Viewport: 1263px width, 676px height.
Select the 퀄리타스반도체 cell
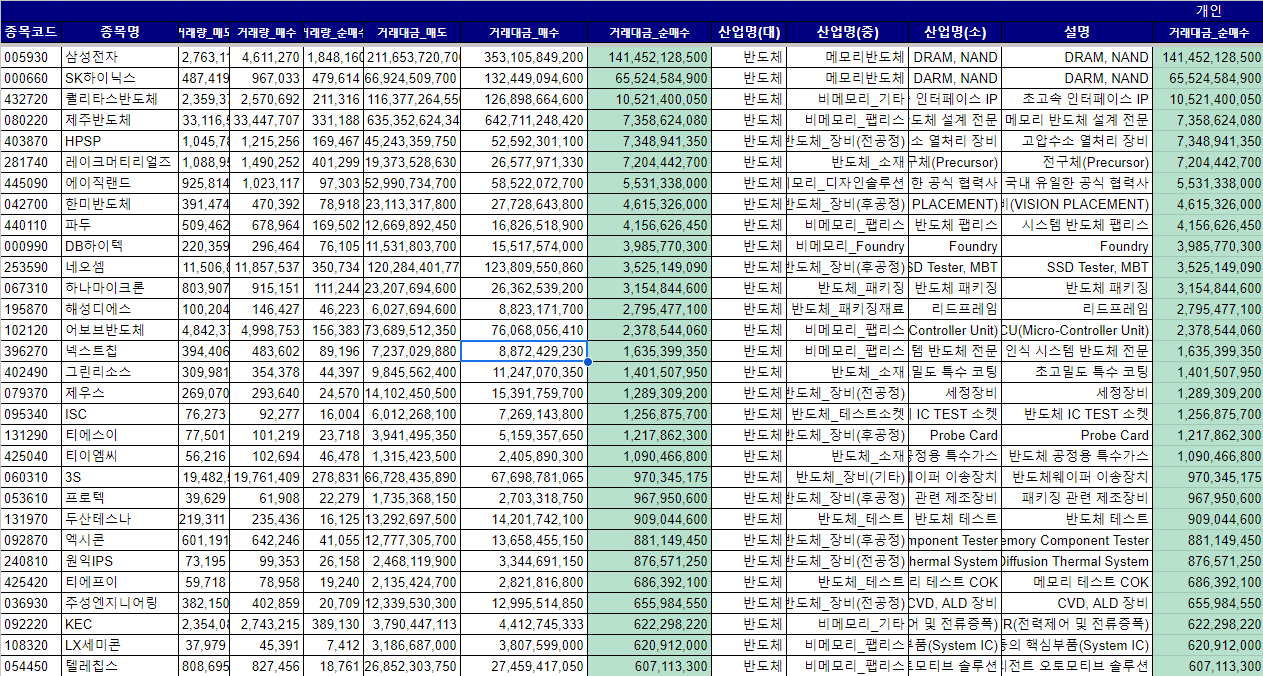[x=120, y=99]
